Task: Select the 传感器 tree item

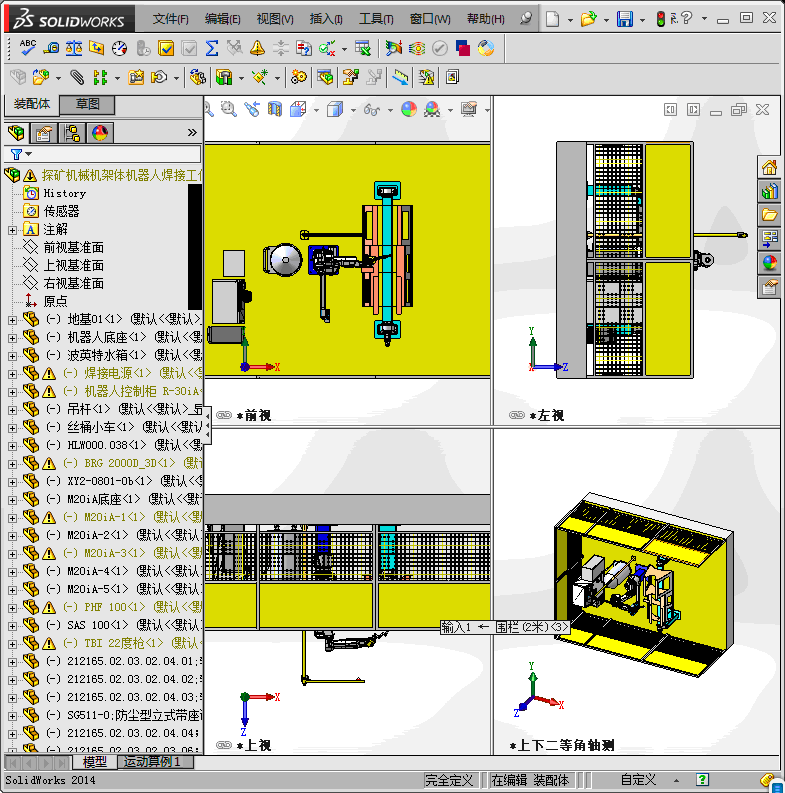Action: tap(61, 211)
